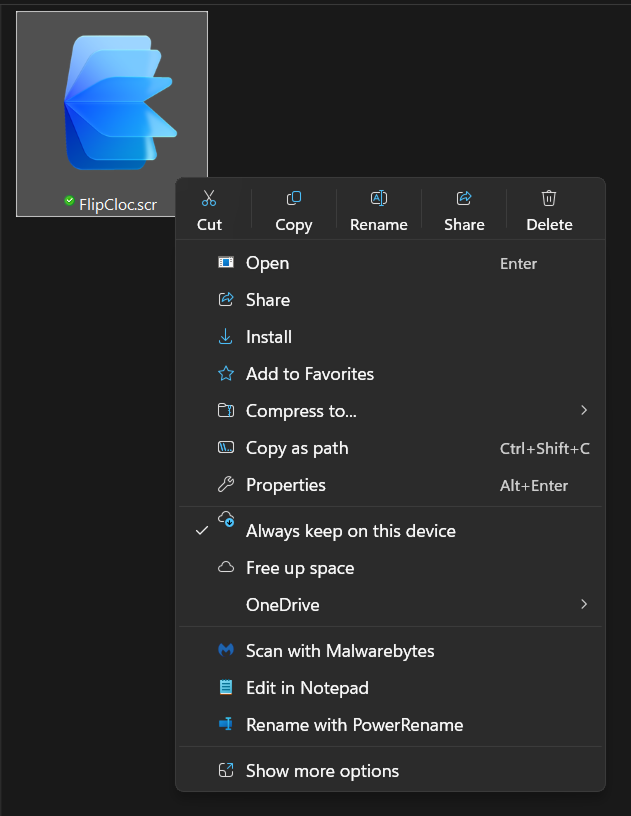Choose Scan with Malwarebytes
The width and height of the screenshot is (631, 816).
tap(390, 651)
